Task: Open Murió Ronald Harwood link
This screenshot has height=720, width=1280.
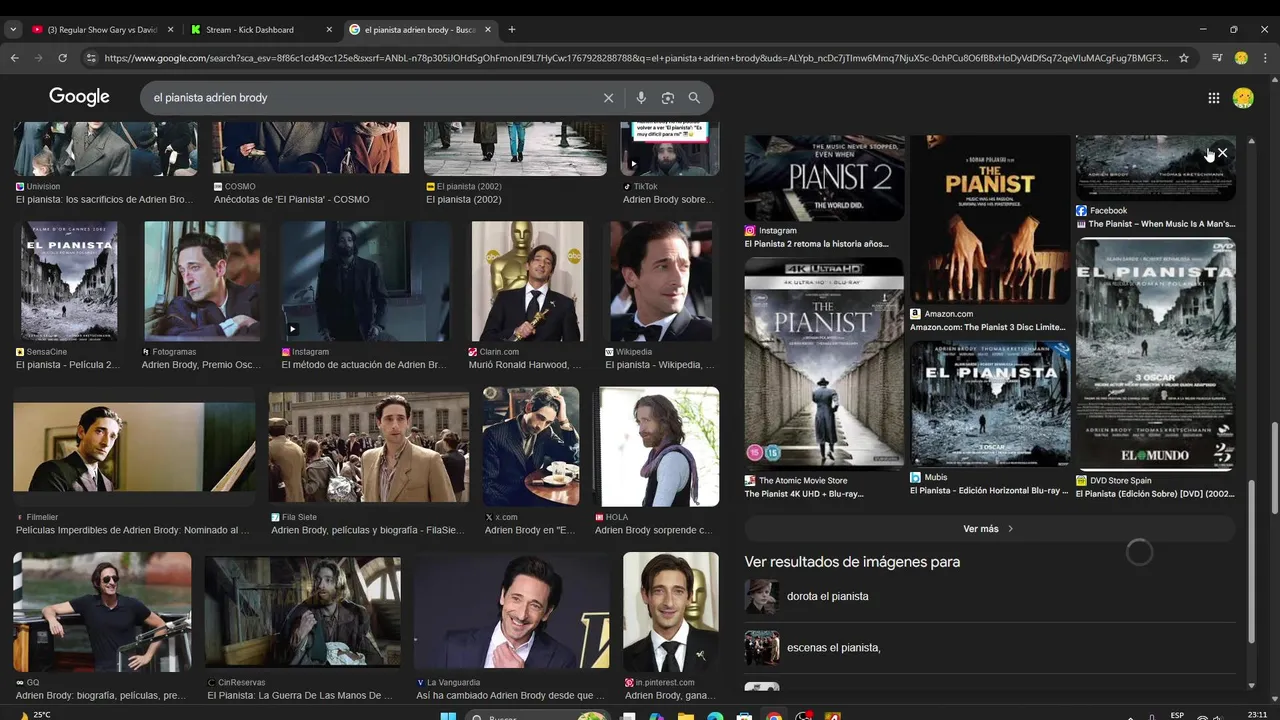Action: tap(525, 365)
